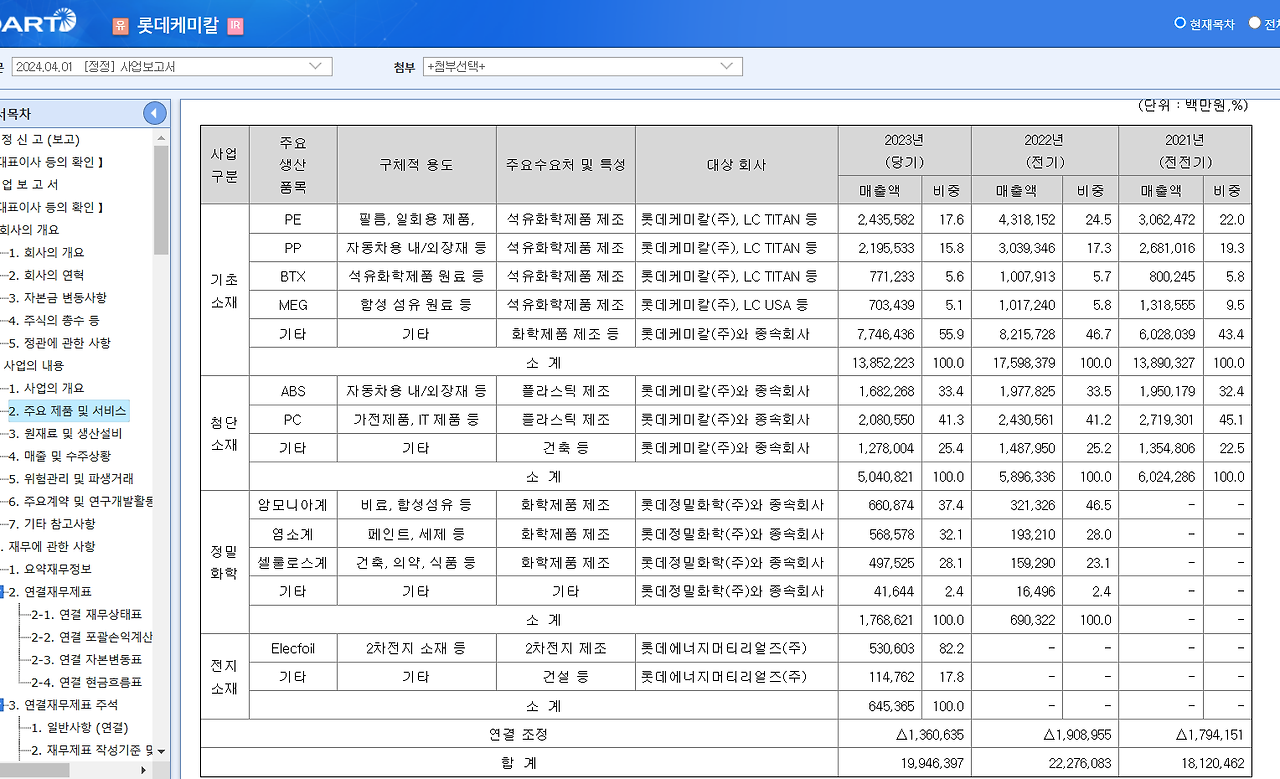
Task: Click the orange 유 market badge
Action: 120,27
